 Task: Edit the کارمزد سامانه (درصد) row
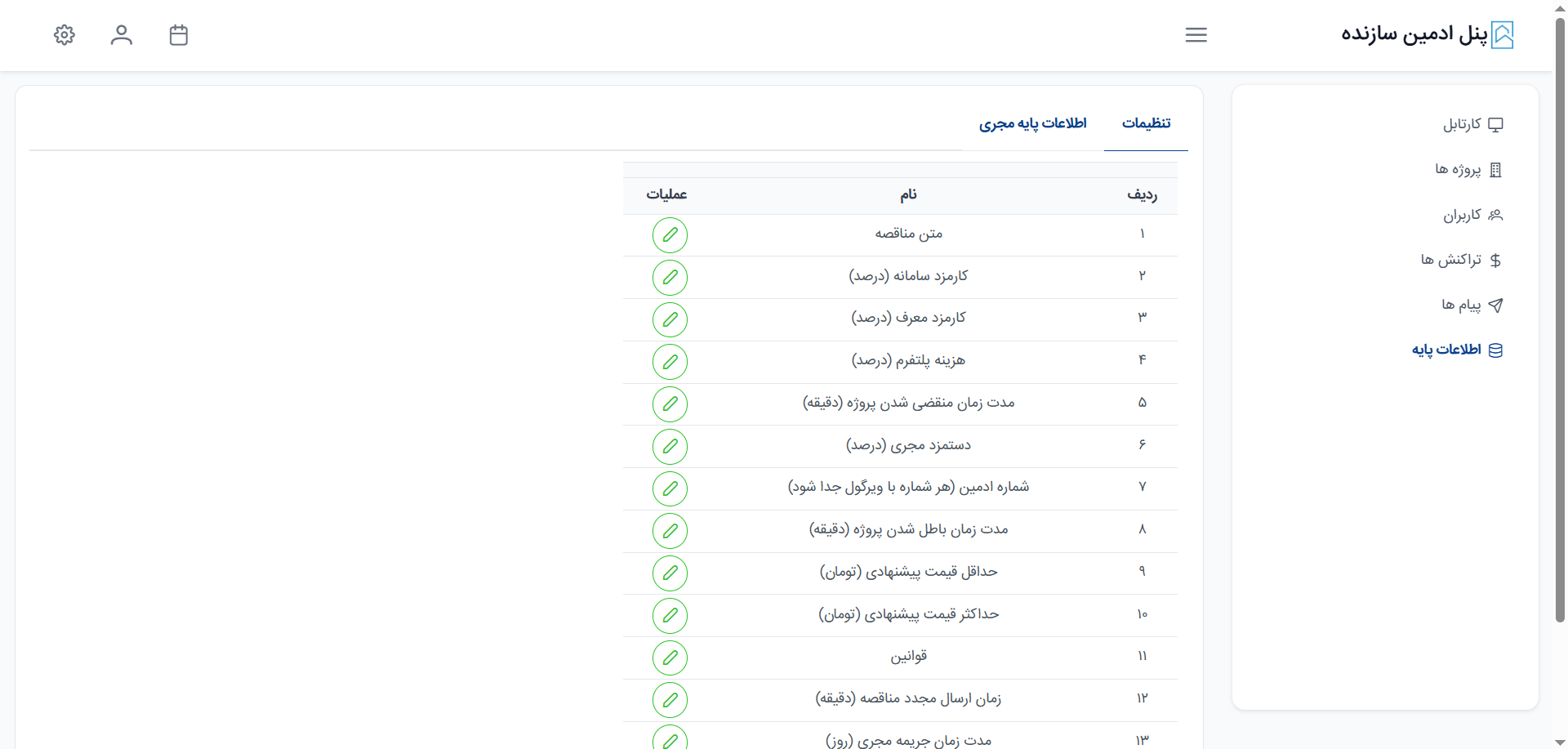pyautogui.click(x=670, y=278)
